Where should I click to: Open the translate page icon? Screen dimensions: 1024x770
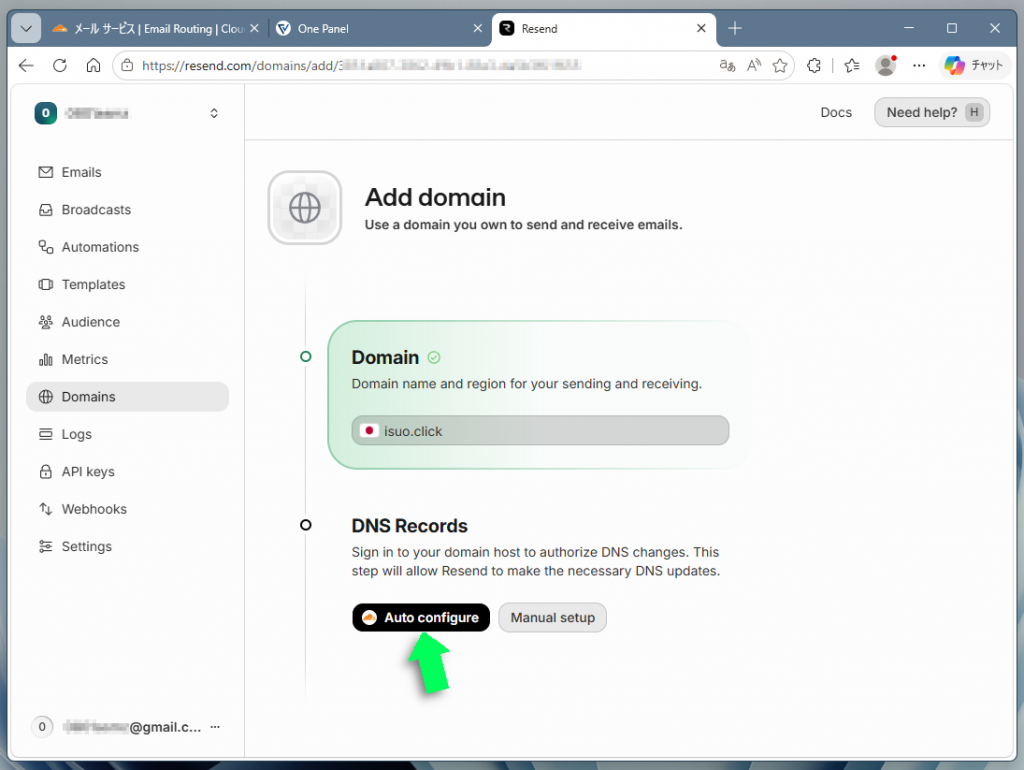[727, 65]
